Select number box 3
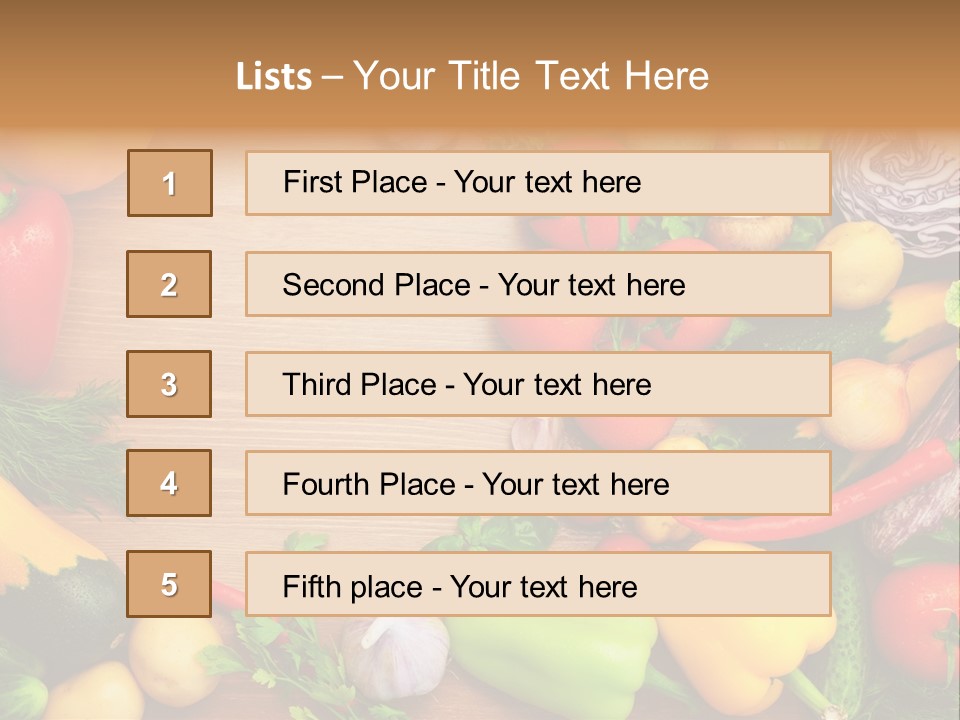 coord(169,384)
